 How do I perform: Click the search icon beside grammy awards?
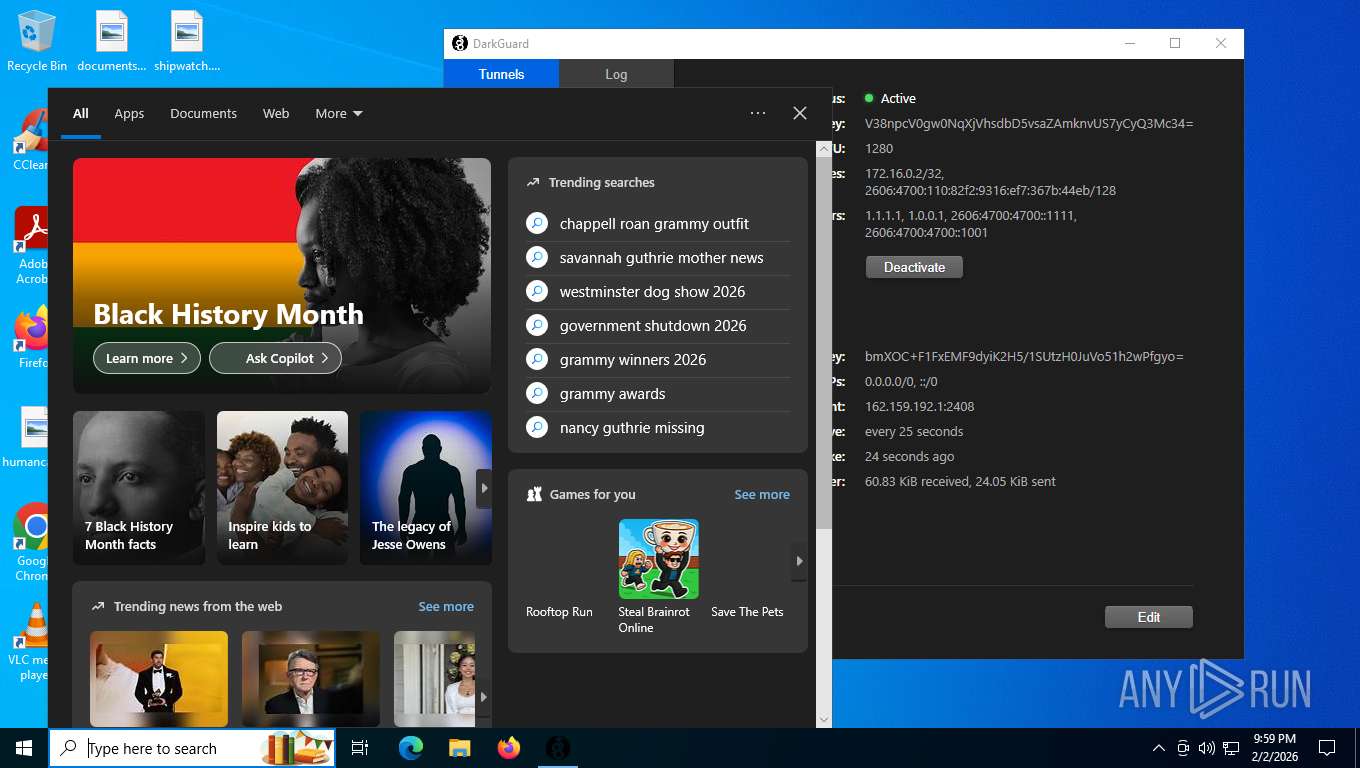pos(537,394)
